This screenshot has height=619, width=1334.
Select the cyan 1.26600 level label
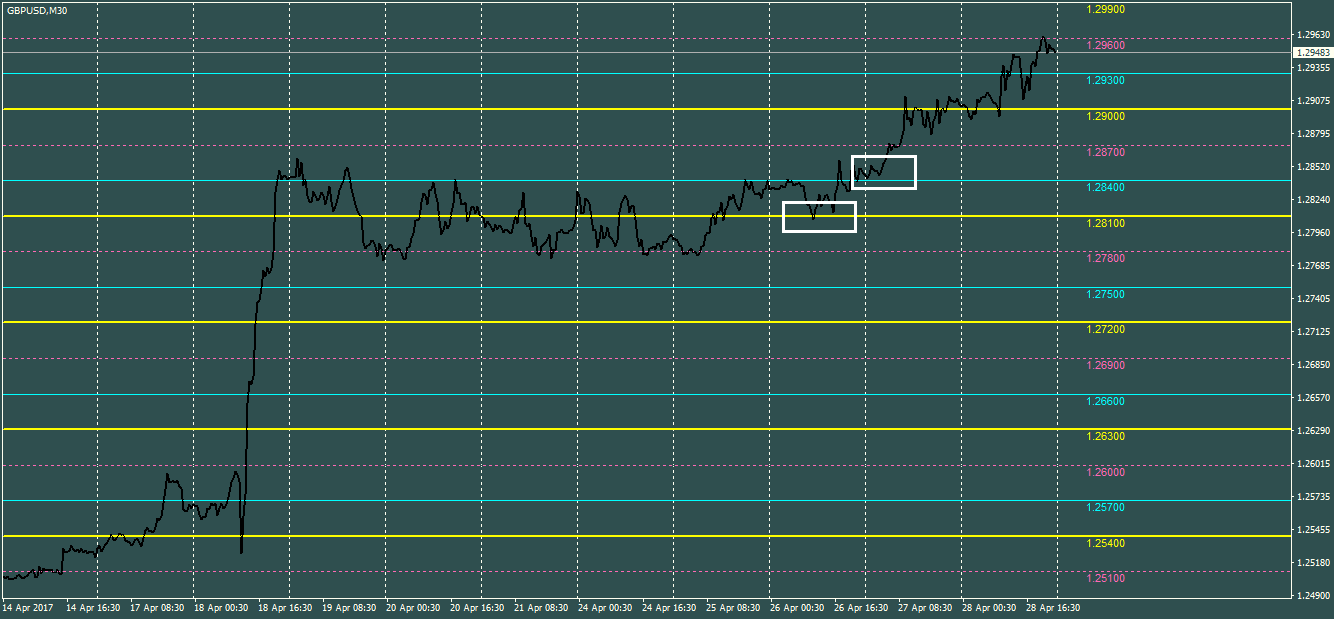click(1105, 401)
